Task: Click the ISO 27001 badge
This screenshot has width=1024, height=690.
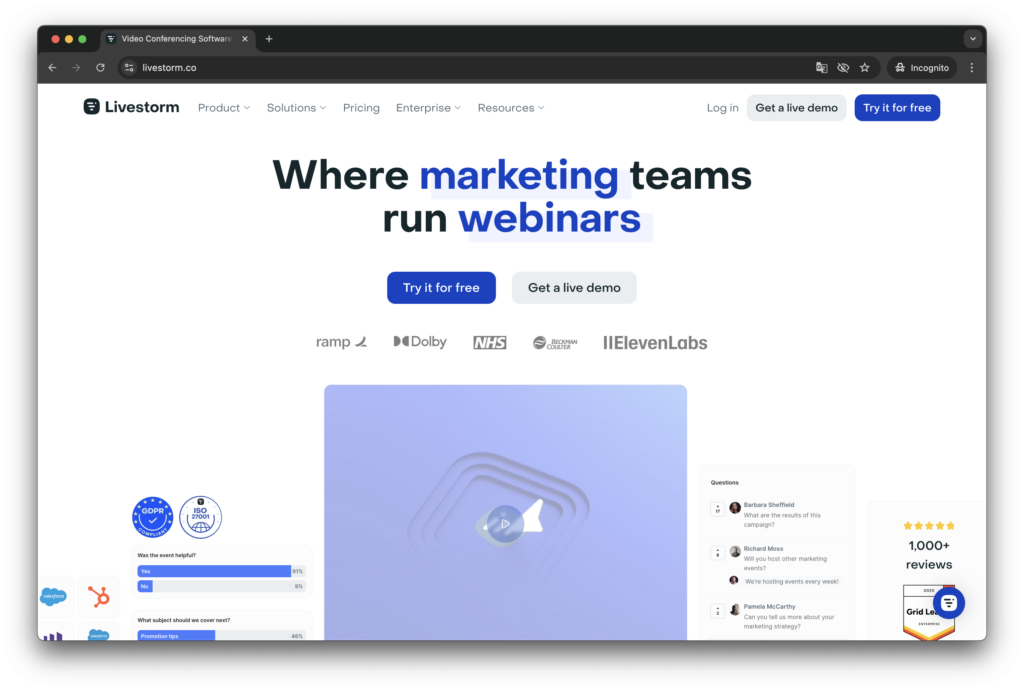Action: [200, 517]
